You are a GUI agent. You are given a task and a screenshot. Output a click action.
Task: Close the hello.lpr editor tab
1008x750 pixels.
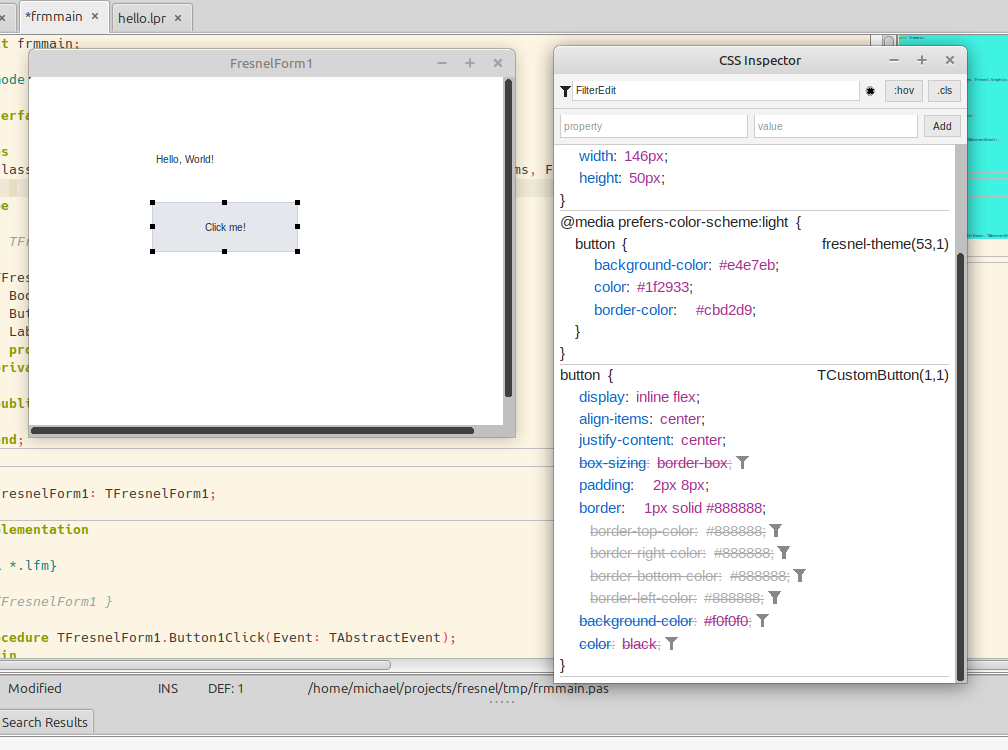178,19
